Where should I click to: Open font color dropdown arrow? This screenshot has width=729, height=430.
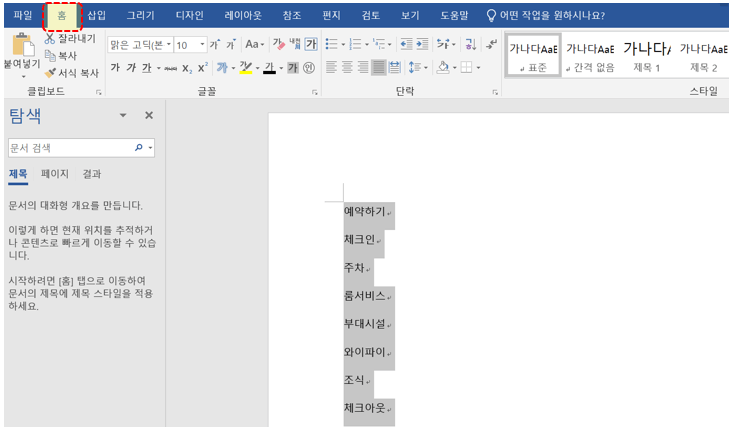[x=281, y=68]
